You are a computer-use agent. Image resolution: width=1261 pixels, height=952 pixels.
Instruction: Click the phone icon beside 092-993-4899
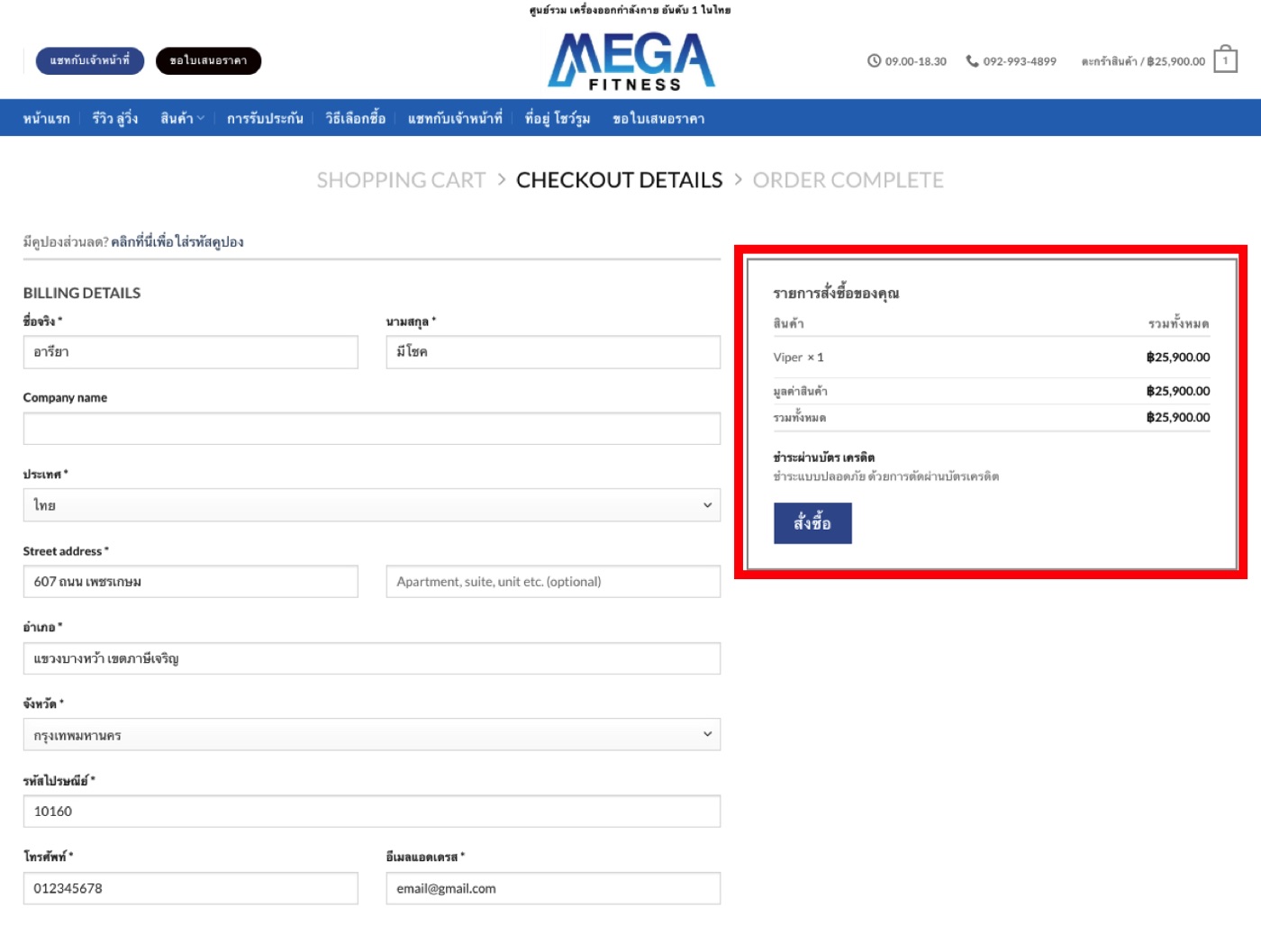(x=972, y=61)
